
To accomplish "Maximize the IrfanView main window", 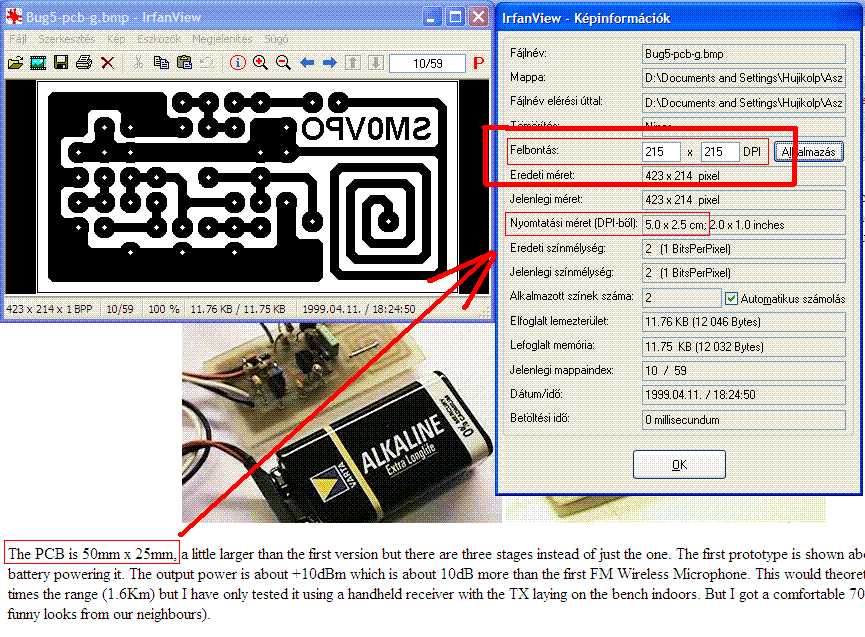I will point(455,17).
